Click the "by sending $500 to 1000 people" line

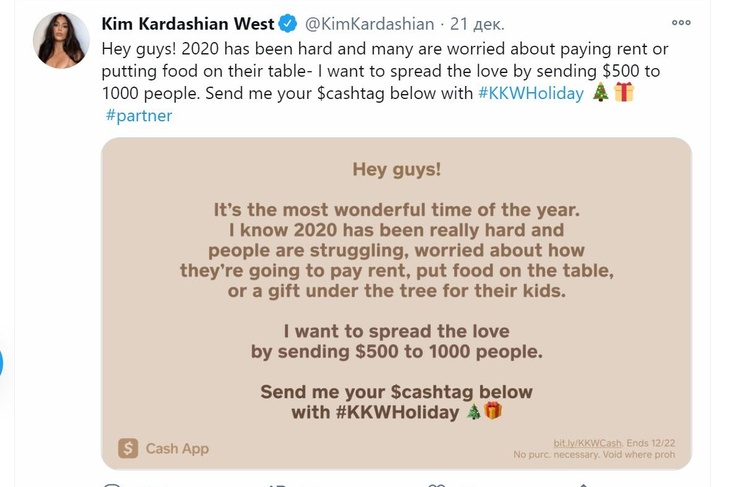396,352
